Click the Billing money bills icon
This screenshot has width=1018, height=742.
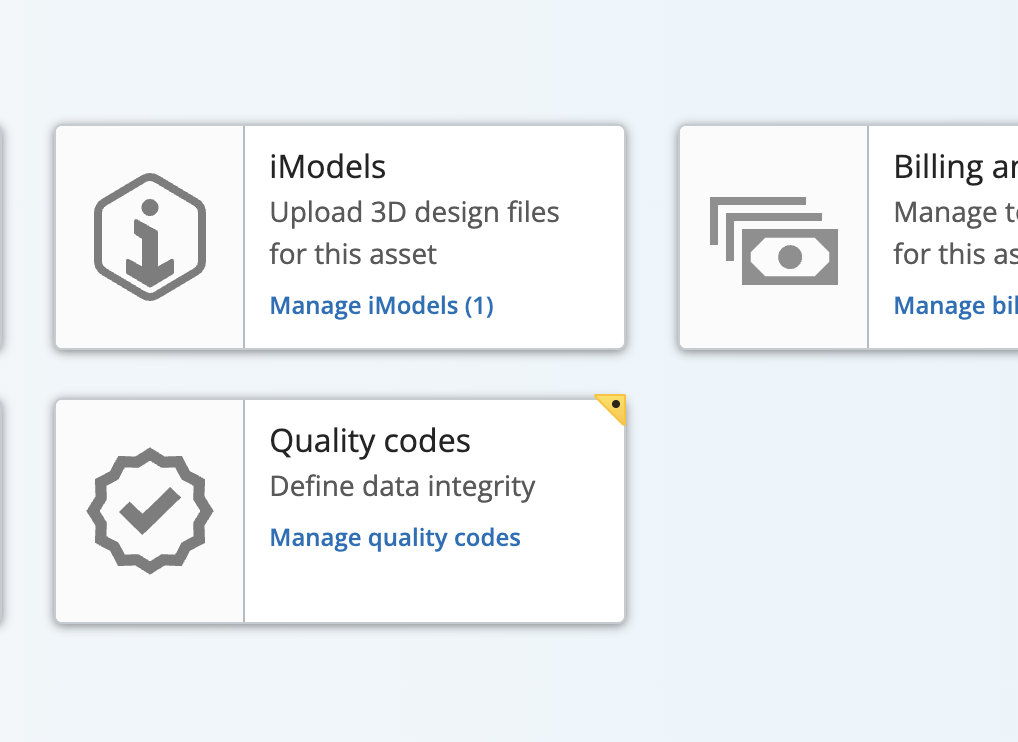(774, 241)
